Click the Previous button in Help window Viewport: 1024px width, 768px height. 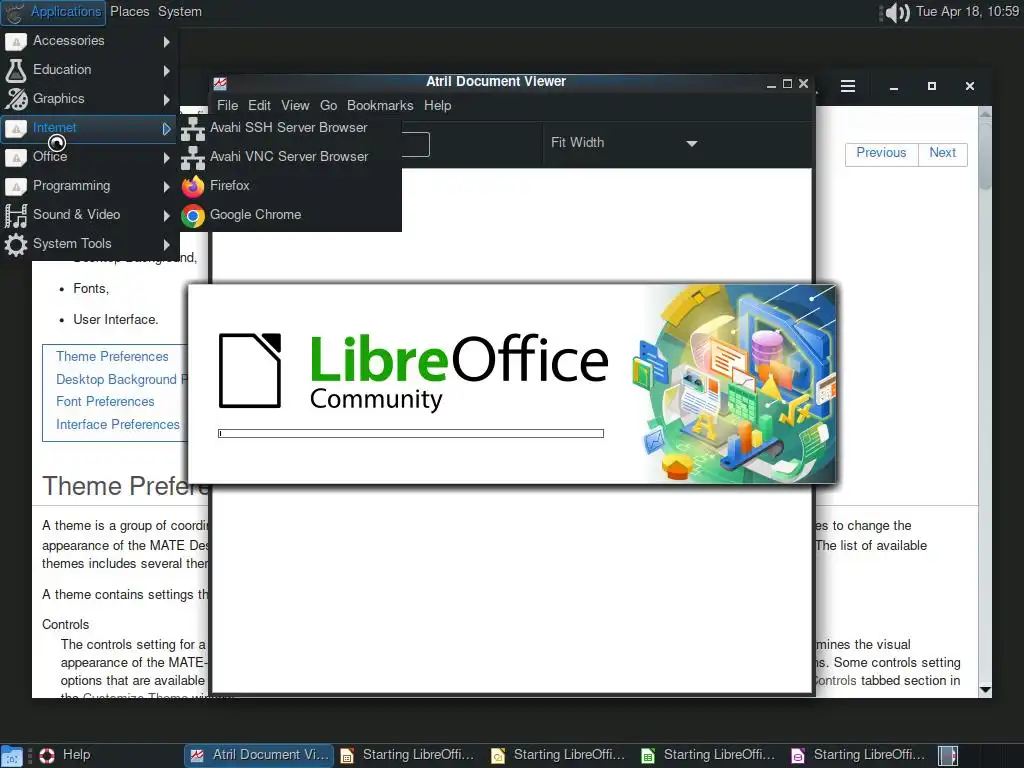(x=881, y=153)
